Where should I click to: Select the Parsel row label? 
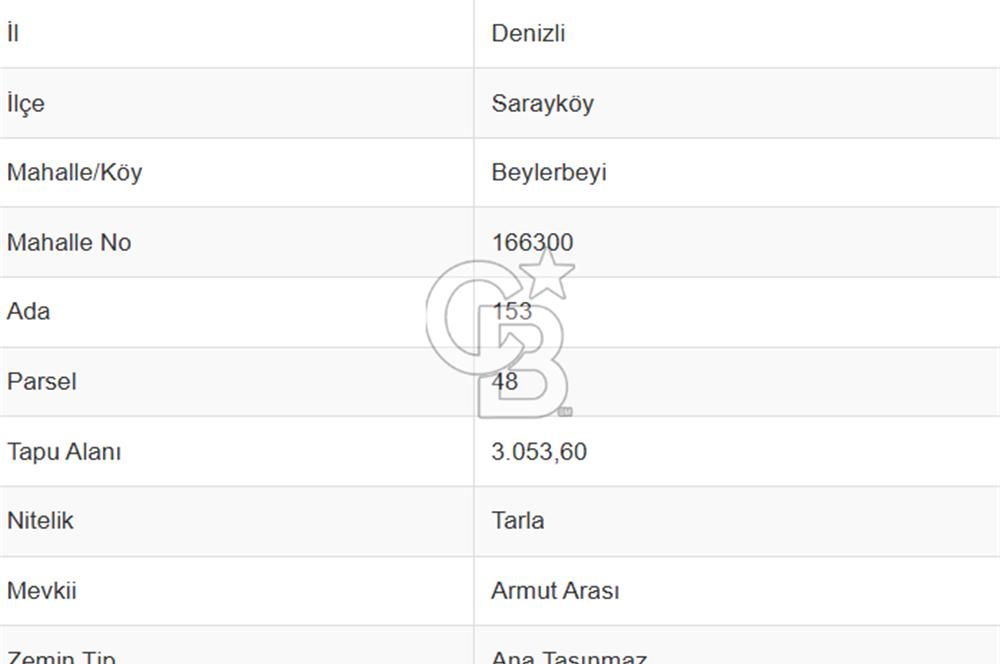coord(41,381)
